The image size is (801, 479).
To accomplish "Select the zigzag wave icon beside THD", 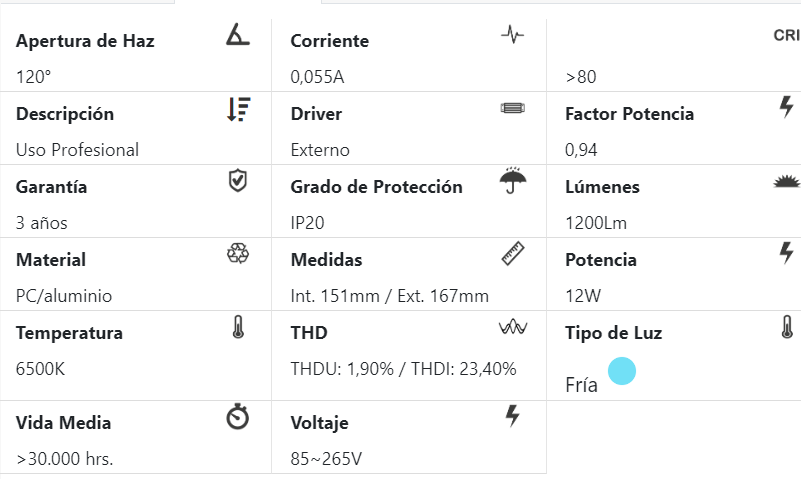I will (511, 327).
